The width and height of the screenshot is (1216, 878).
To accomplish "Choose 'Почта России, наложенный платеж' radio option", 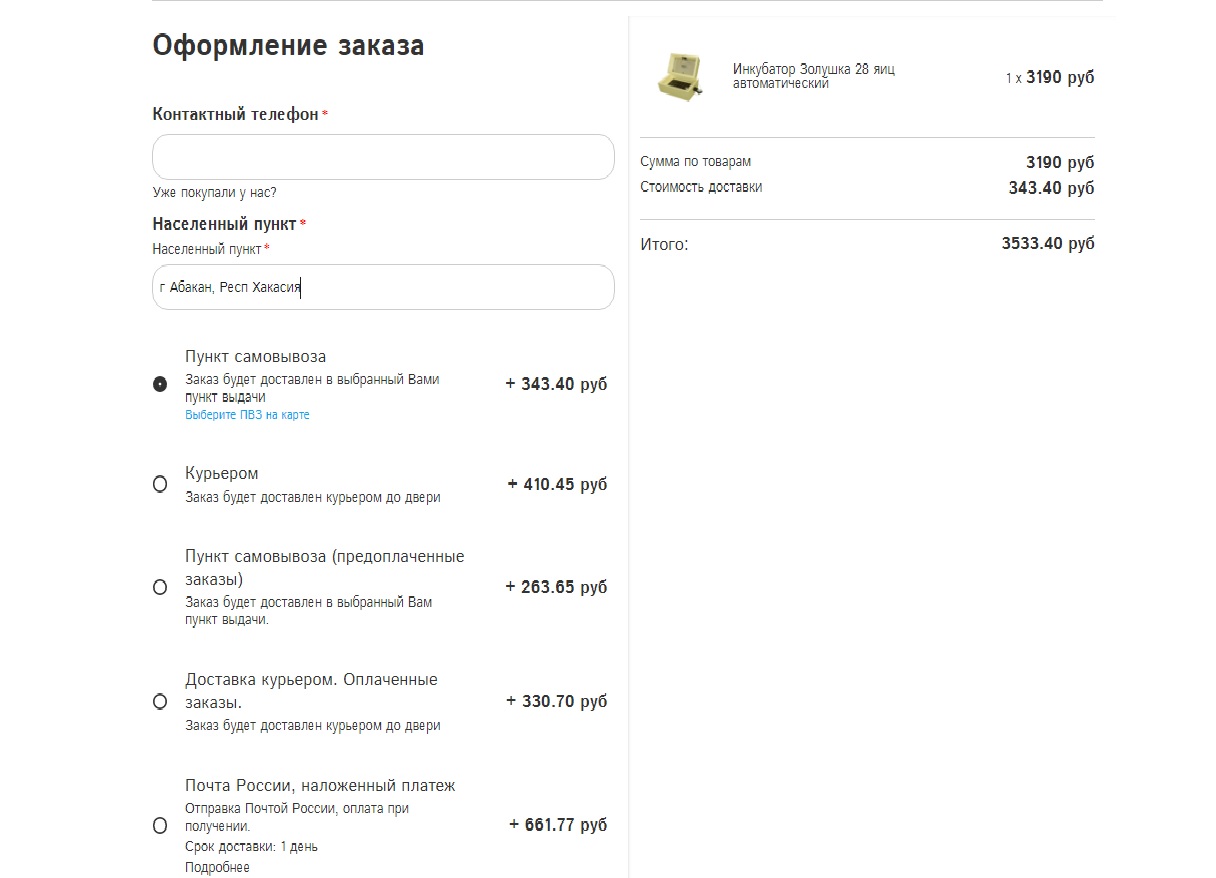I will tap(160, 826).
